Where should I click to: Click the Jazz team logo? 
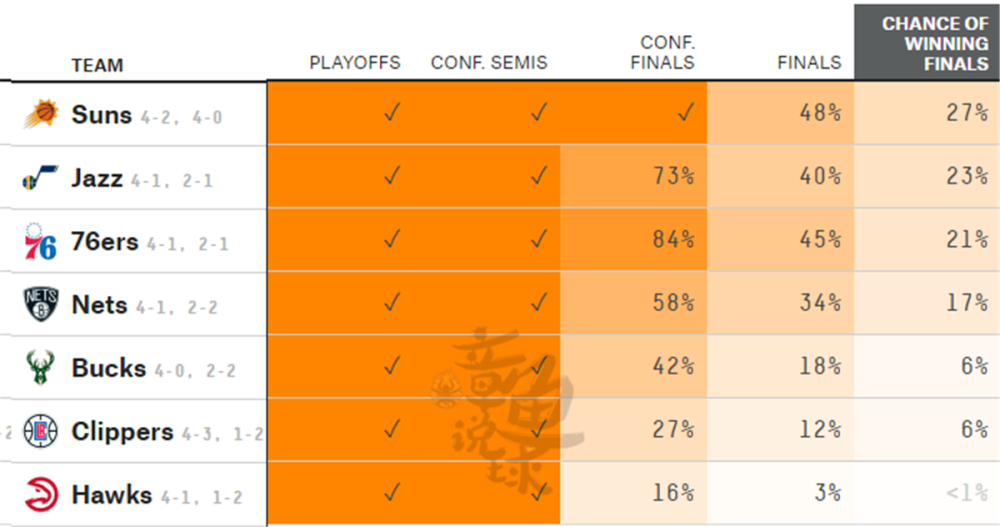click(x=40, y=177)
